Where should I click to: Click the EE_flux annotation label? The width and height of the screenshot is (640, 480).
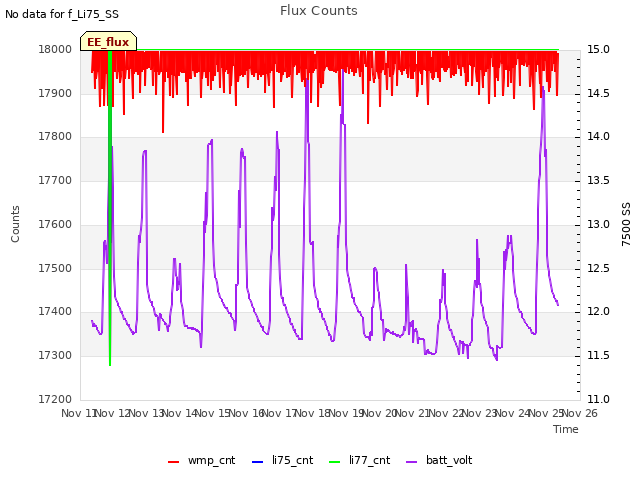pyautogui.click(x=108, y=42)
